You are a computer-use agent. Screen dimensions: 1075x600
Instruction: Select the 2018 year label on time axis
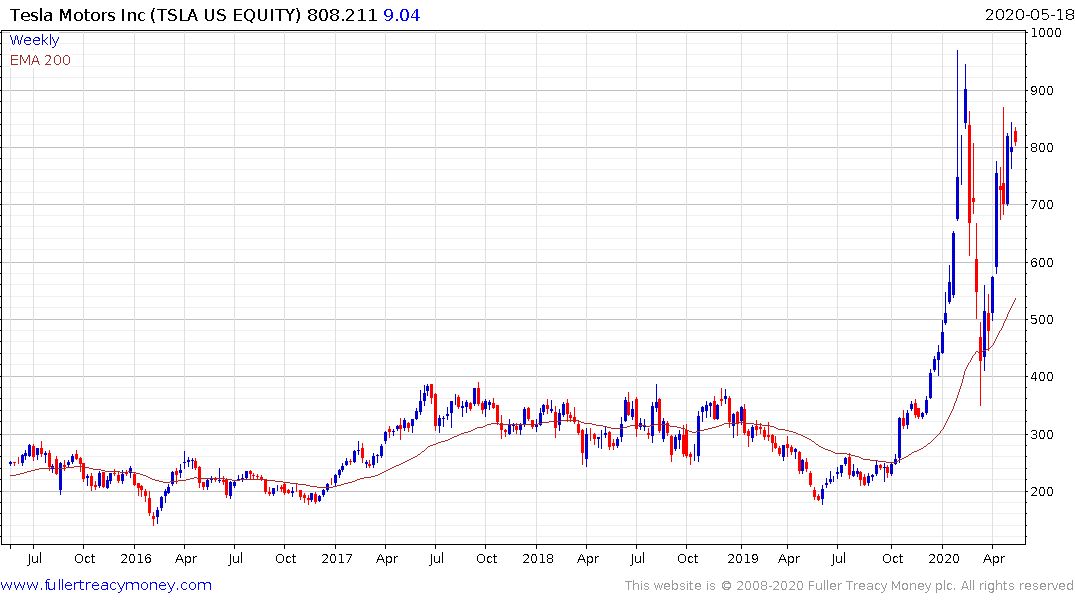coord(538,558)
